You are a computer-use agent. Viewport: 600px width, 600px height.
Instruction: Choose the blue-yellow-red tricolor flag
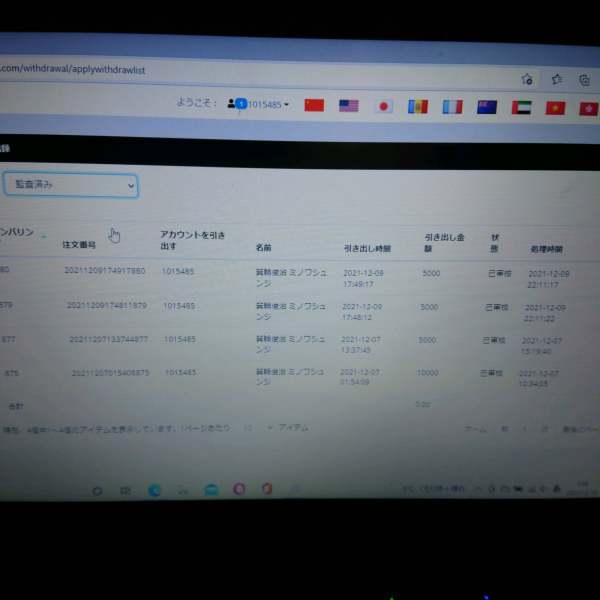pos(418,107)
